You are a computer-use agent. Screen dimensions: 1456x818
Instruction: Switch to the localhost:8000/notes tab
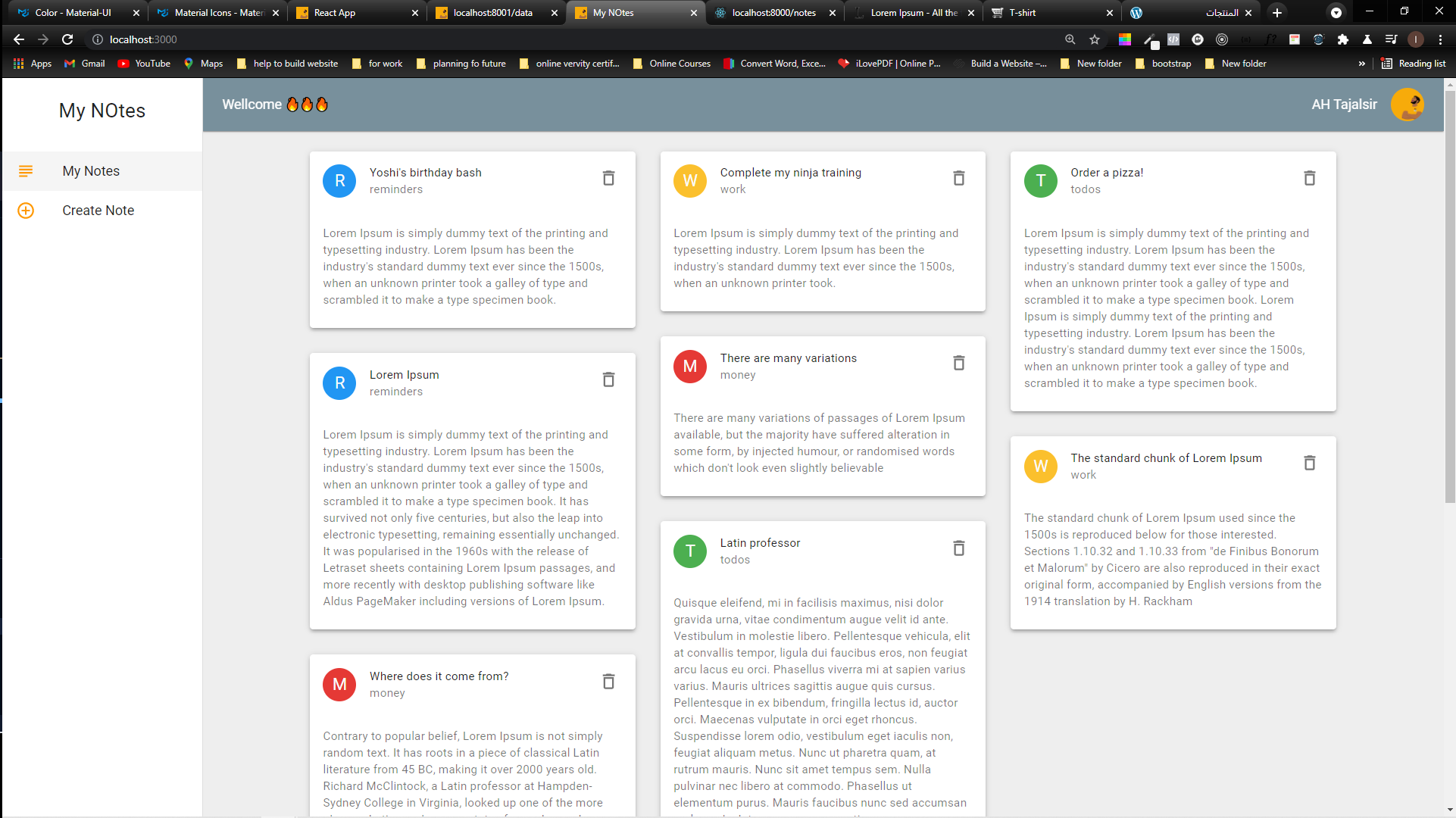(773, 13)
